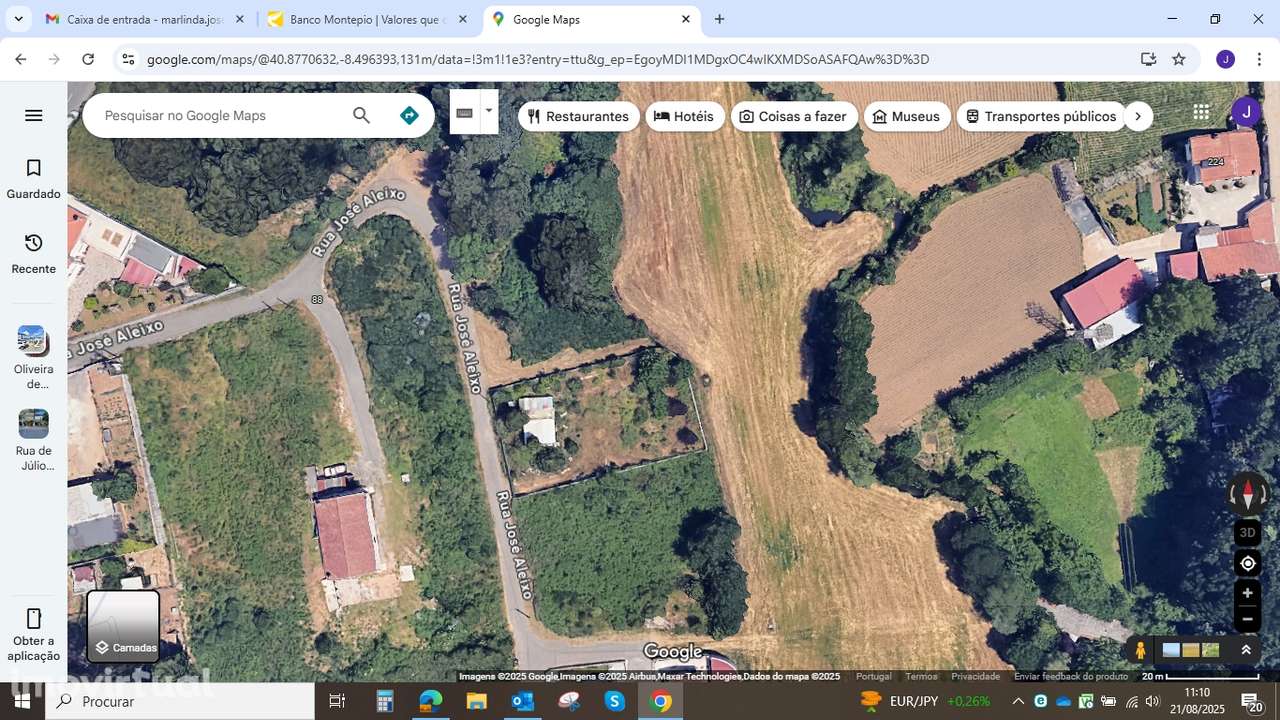Click the directions diamond icon
The image size is (1280, 720).
pos(408,115)
